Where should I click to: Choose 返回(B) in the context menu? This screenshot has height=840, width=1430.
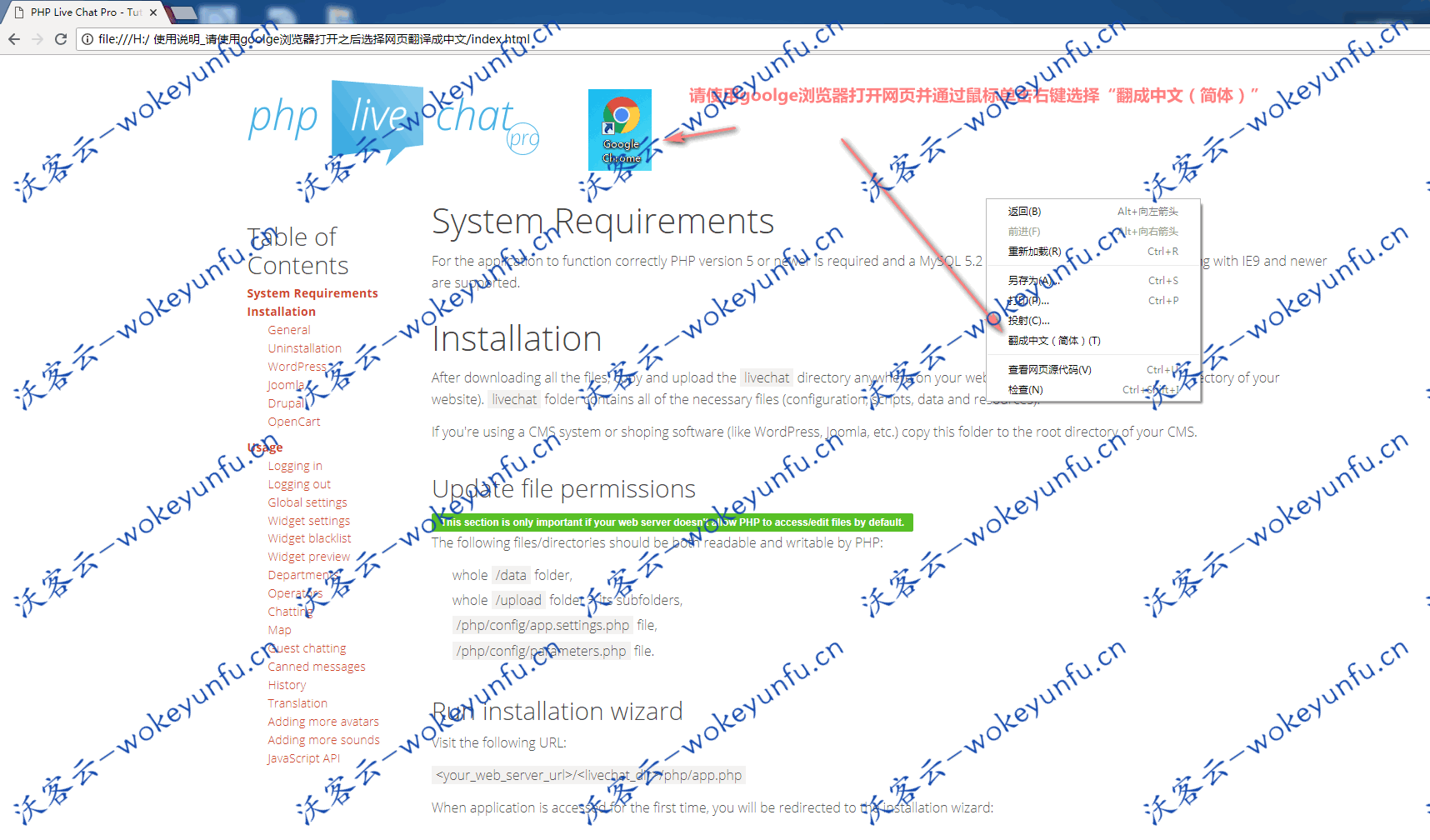click(1092, 212)
